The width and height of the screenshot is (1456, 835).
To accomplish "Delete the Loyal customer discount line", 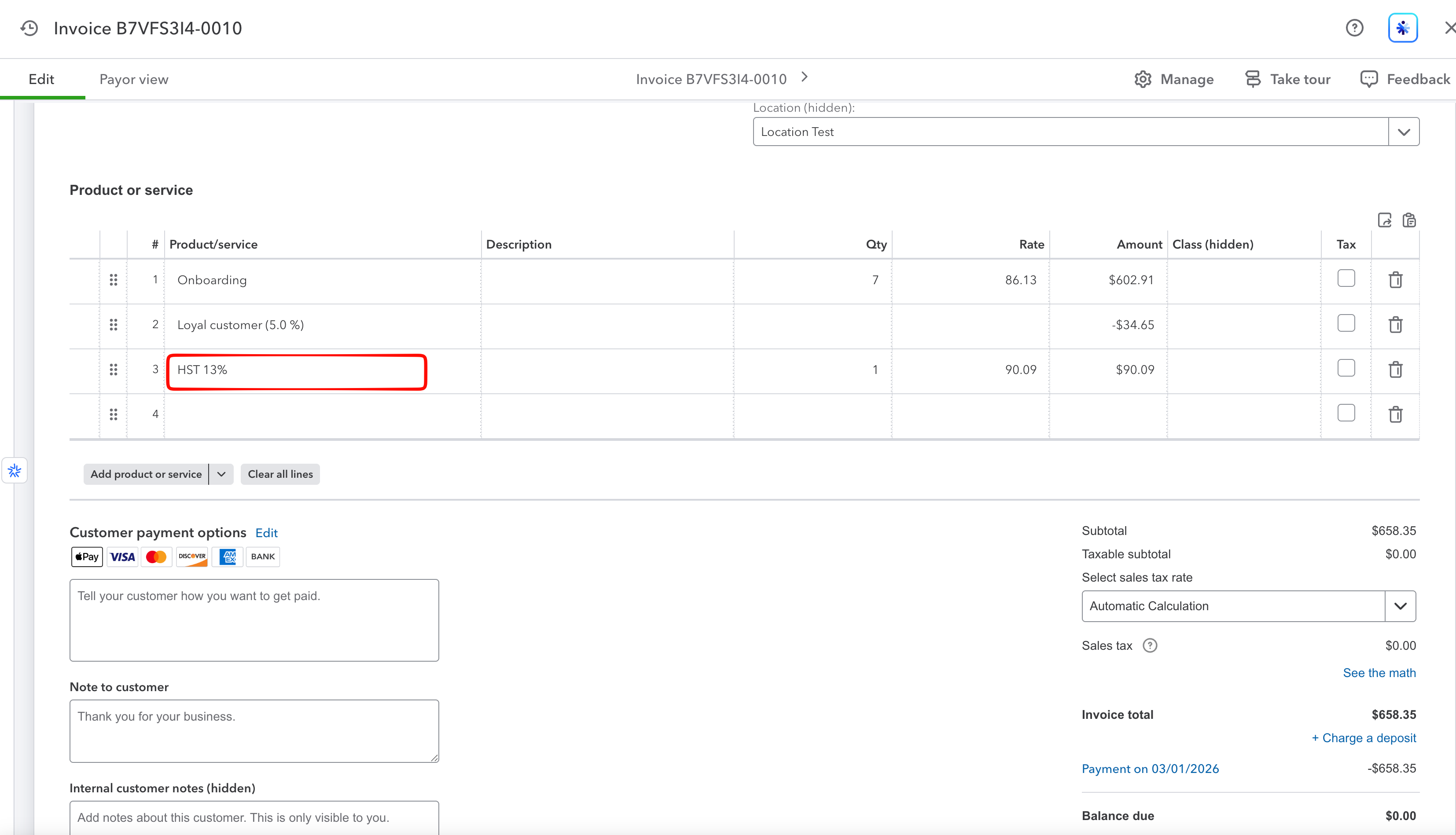I will pos(1396,325).
